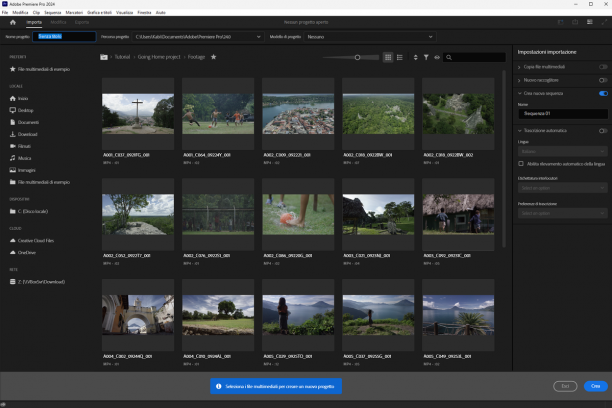
Task: Collapse Trascrizione automatica section chevron
Action: [519, 130]
